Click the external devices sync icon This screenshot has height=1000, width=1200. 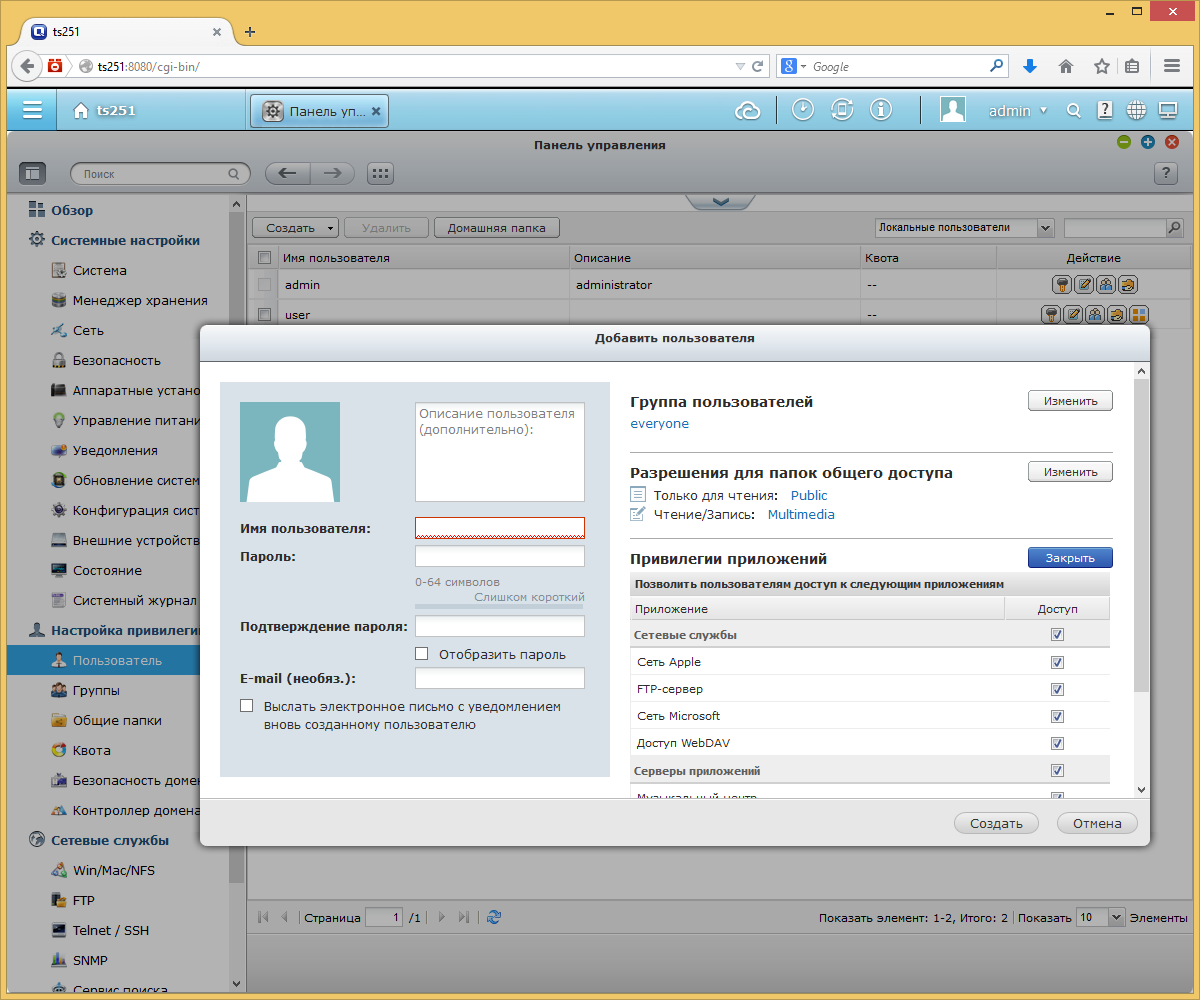point(842,110)
